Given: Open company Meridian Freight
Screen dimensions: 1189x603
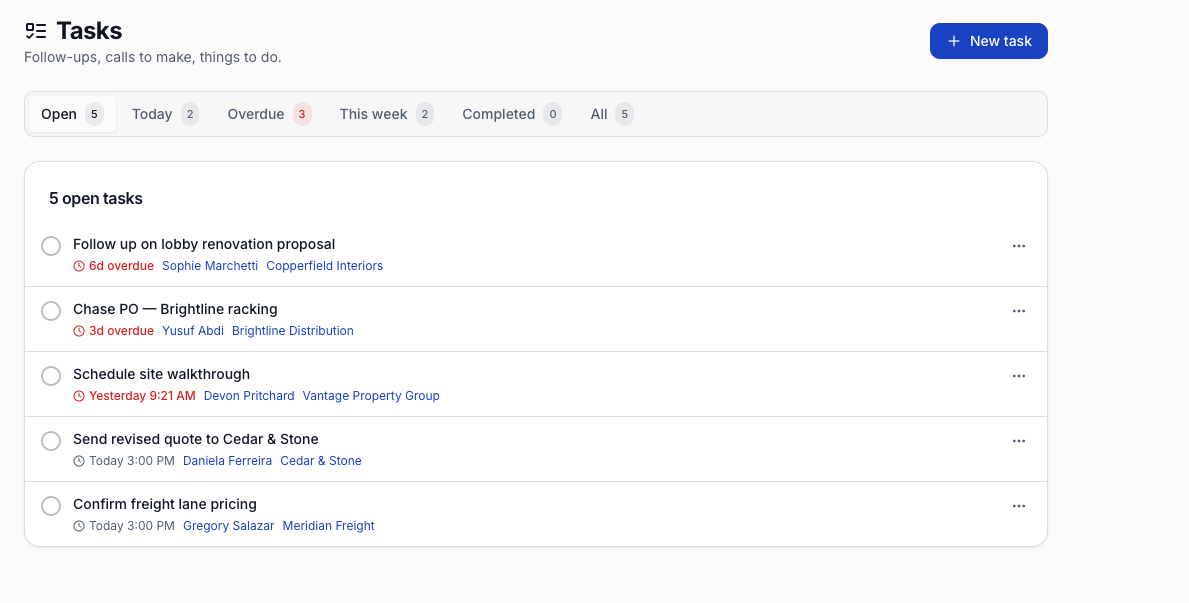Looking at the screenshot, I should pos(328,526).
